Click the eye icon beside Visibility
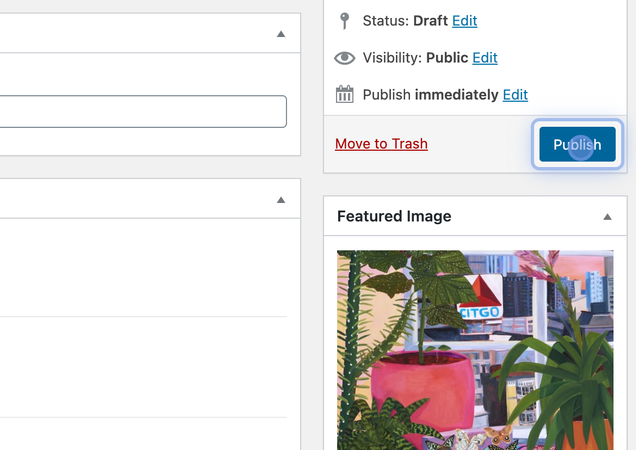 (x=344, y=58)
